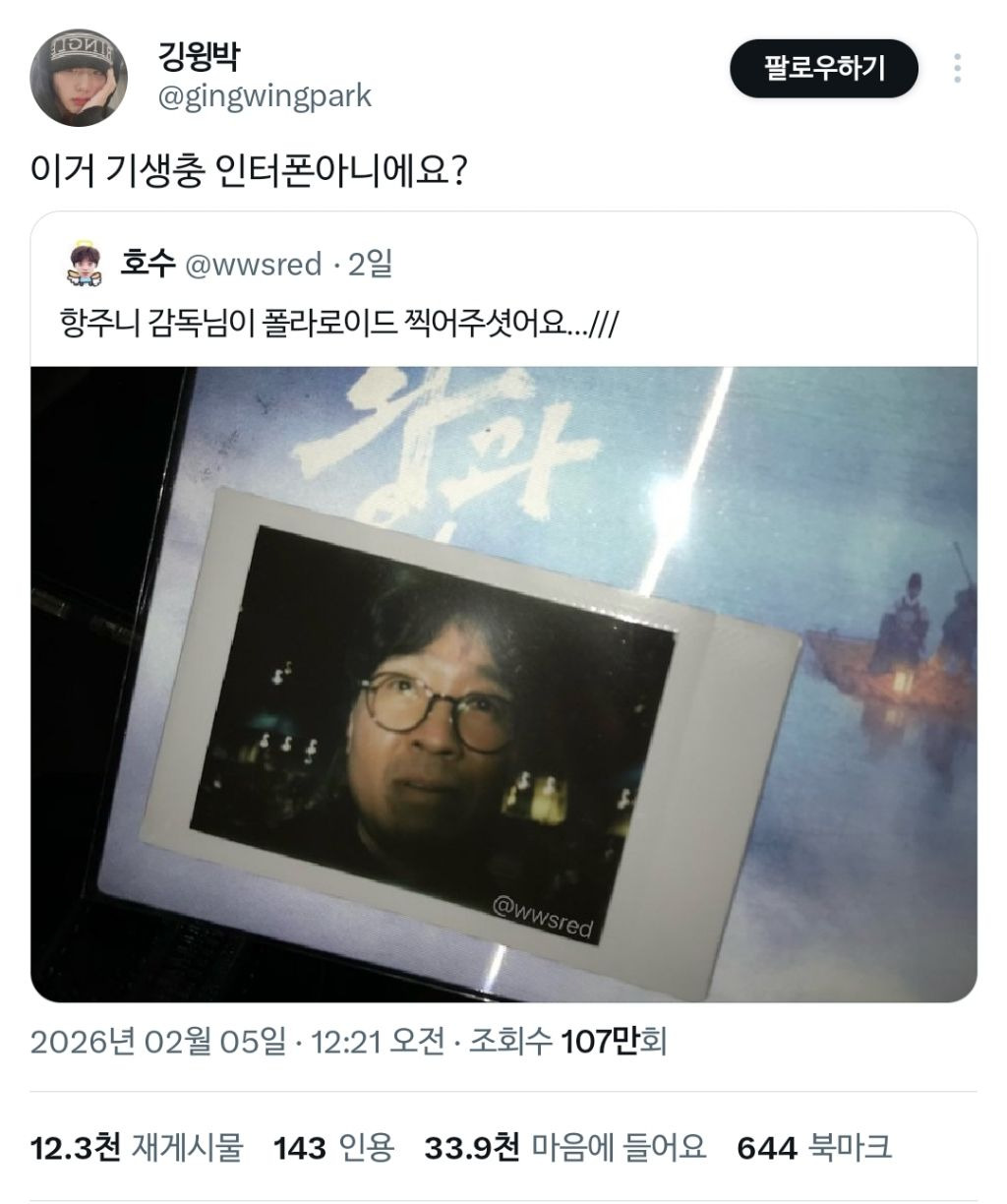Open the @wwsred handle in quoted tweet

coord(254,264)
